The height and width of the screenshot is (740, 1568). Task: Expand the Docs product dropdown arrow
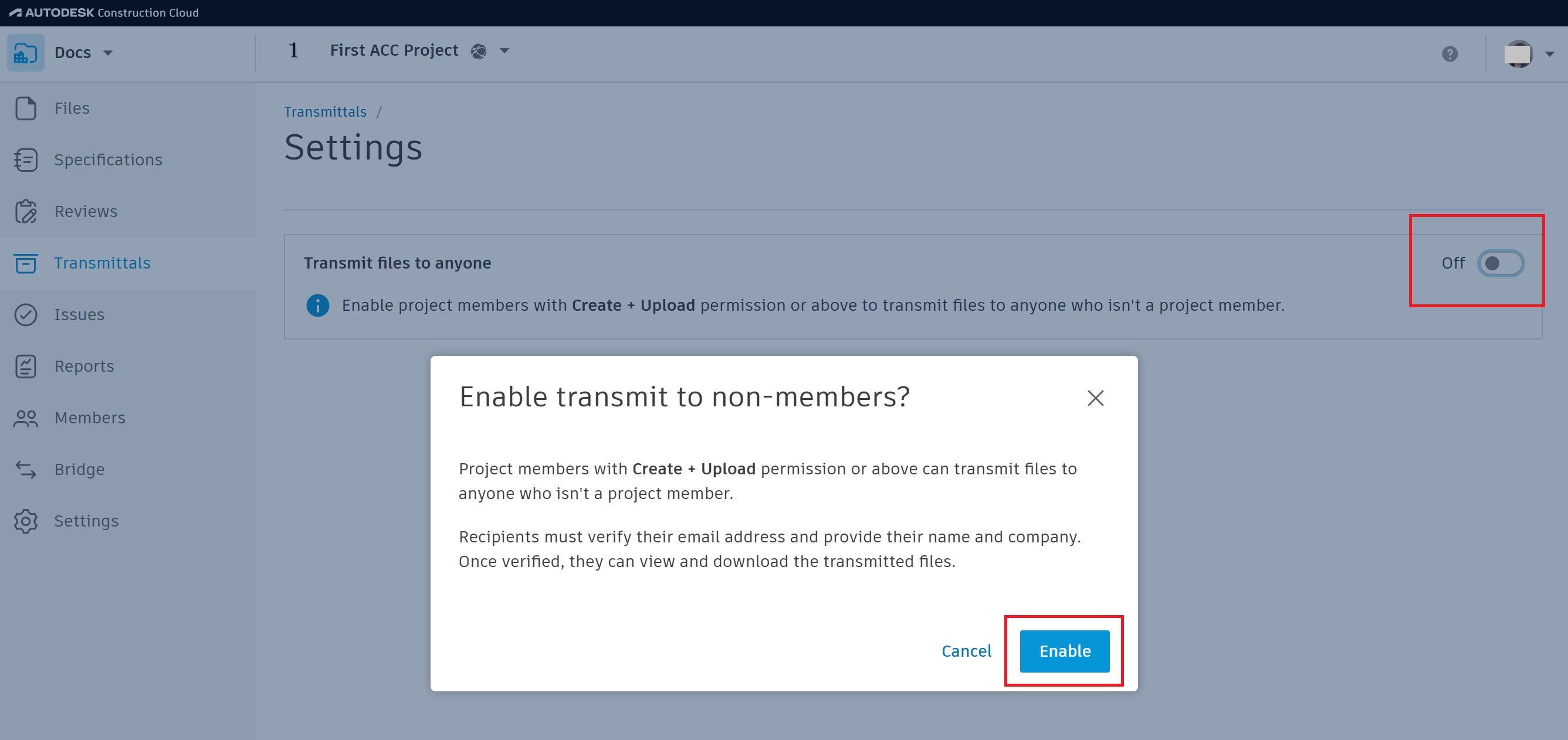tap(108, 53)
